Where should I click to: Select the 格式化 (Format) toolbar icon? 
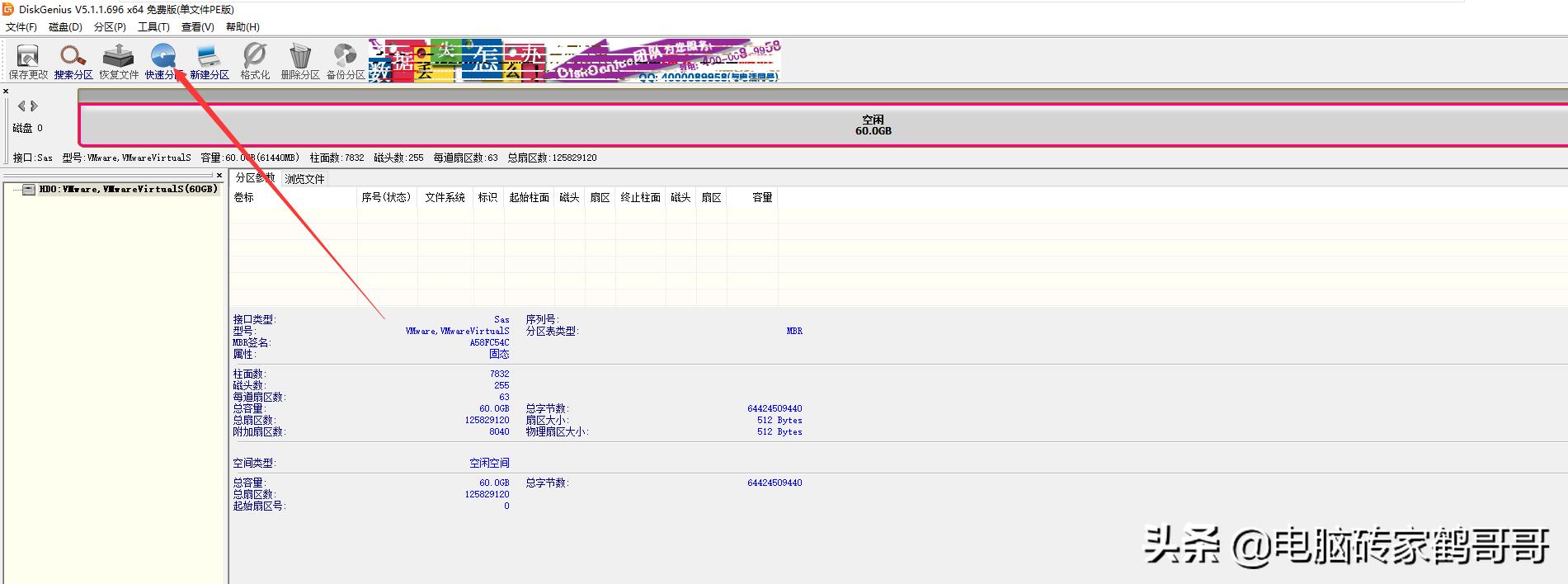255,60
